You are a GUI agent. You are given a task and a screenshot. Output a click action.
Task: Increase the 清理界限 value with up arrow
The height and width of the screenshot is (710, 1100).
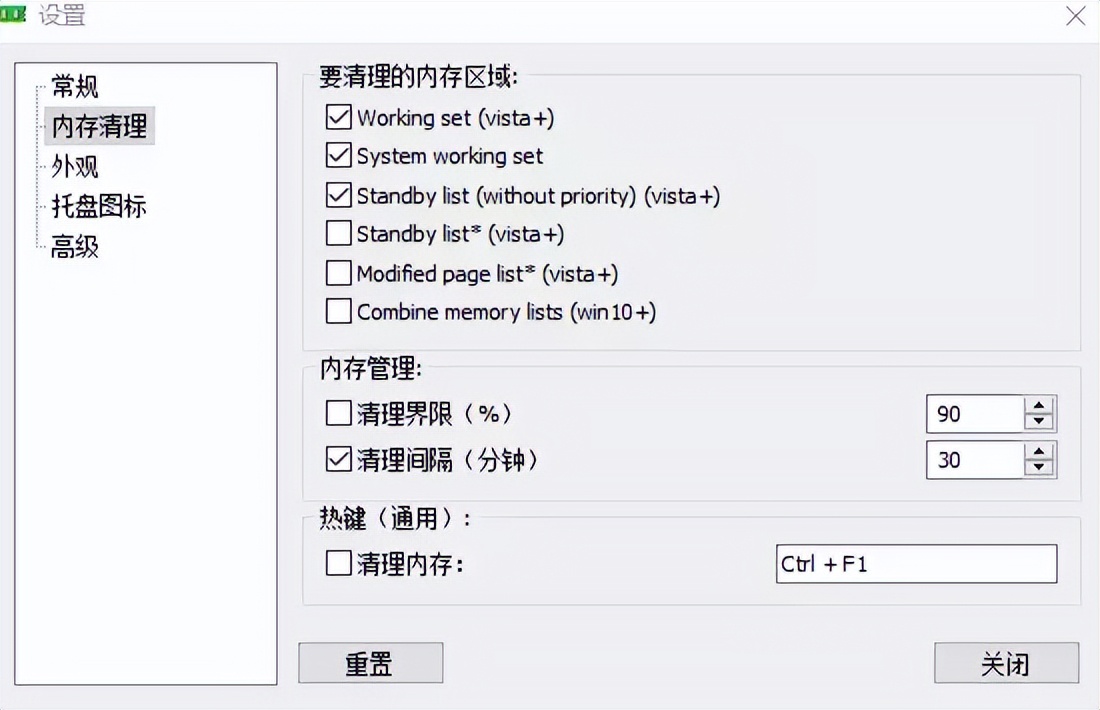pos(1040,406)
